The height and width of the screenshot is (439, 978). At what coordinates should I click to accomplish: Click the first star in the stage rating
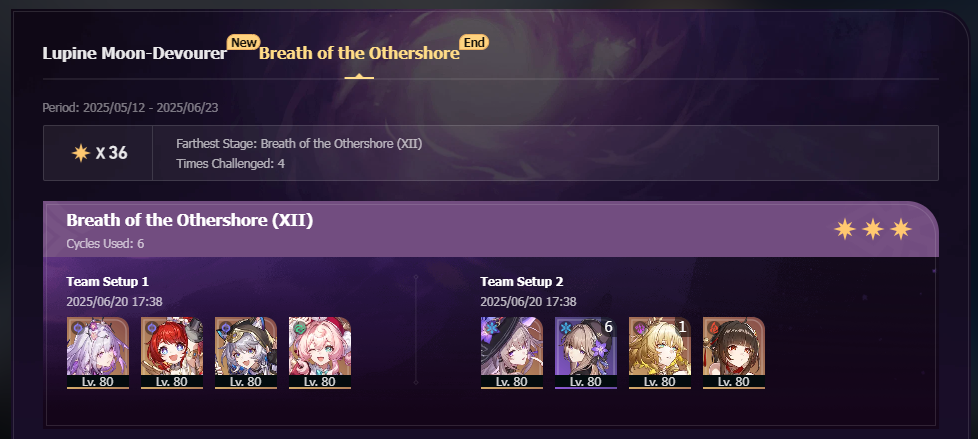[x=845, y=229]
